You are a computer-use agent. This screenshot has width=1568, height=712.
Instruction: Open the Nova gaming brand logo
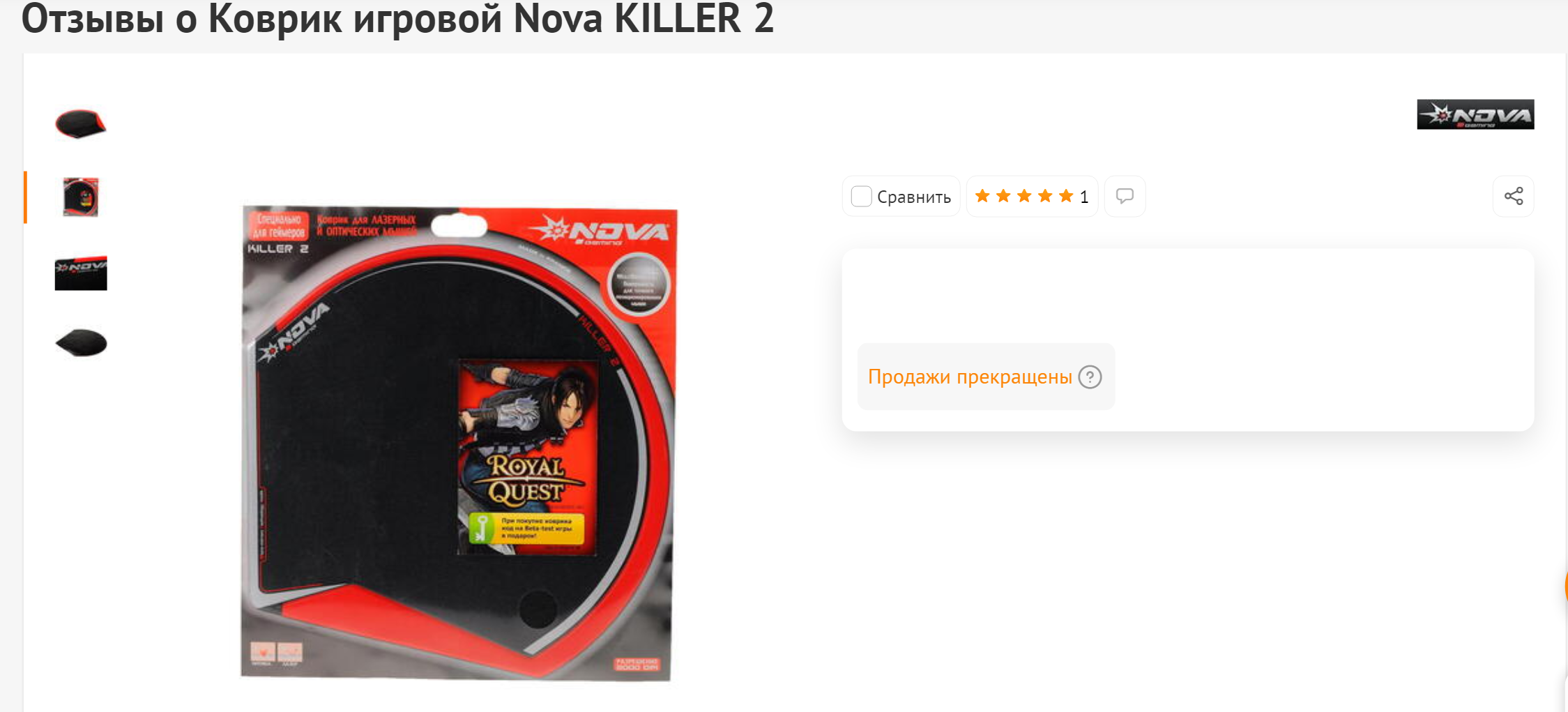tap(1475, 114)
